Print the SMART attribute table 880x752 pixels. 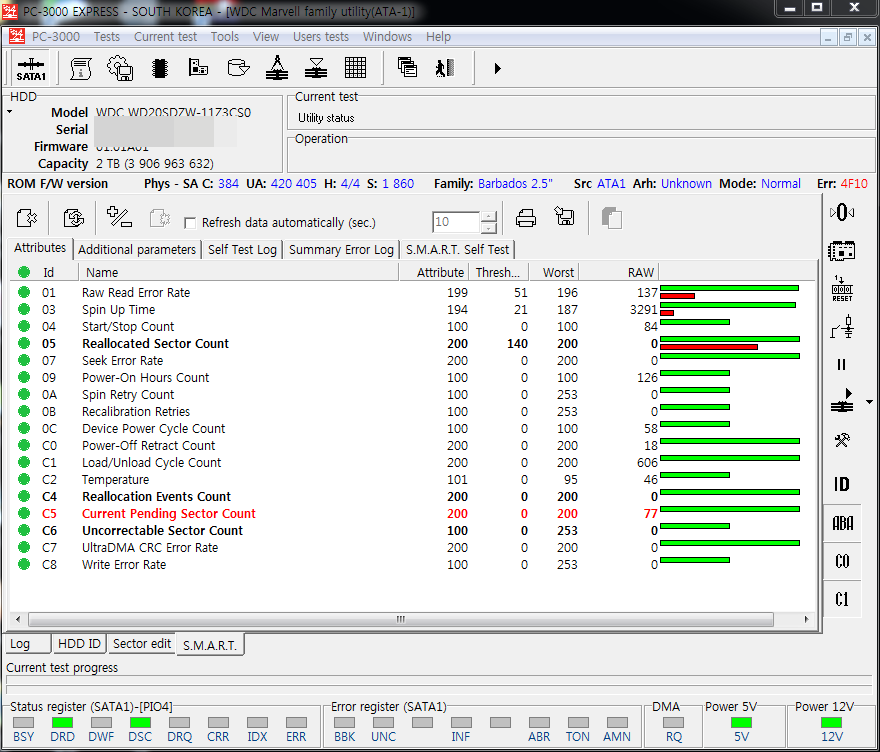tap(526, 218)
